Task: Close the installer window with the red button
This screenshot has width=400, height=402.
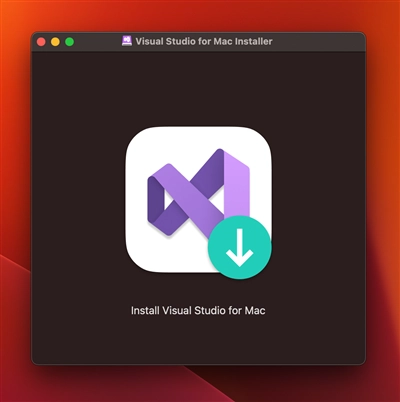Action: (x=41, y=42)
